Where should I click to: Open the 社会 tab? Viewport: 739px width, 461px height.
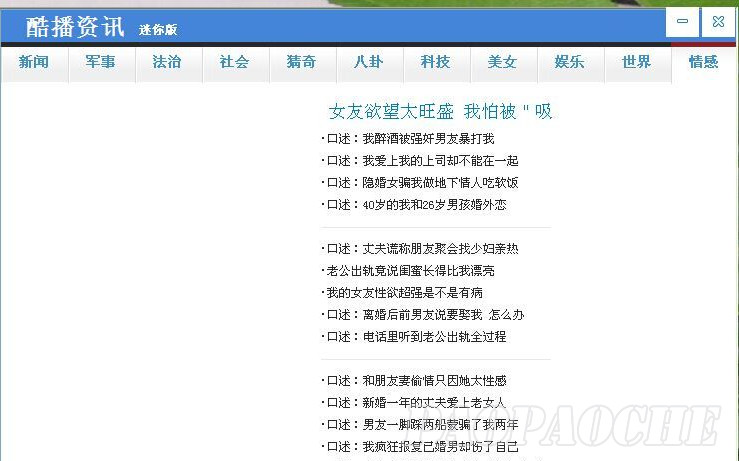pos(235,62)
